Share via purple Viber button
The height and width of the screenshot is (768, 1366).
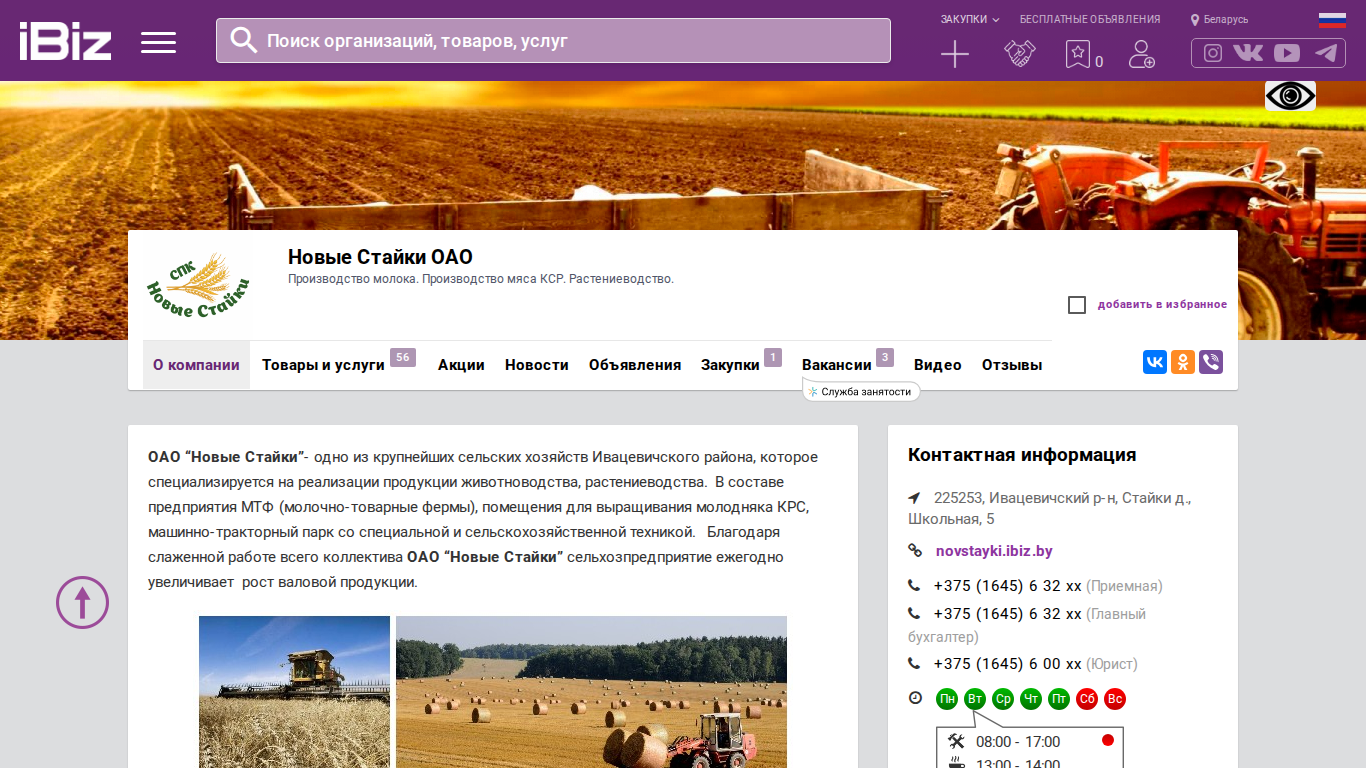(x=1211, y=362)
